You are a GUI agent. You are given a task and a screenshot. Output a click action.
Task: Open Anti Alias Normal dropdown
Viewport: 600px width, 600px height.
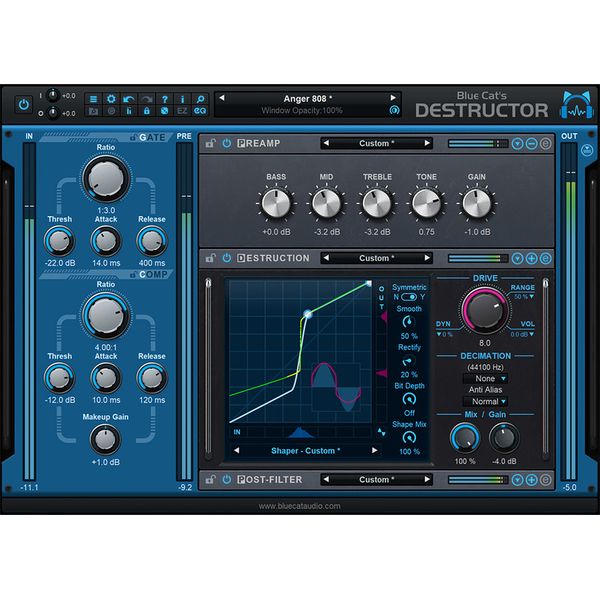[485, 401]
